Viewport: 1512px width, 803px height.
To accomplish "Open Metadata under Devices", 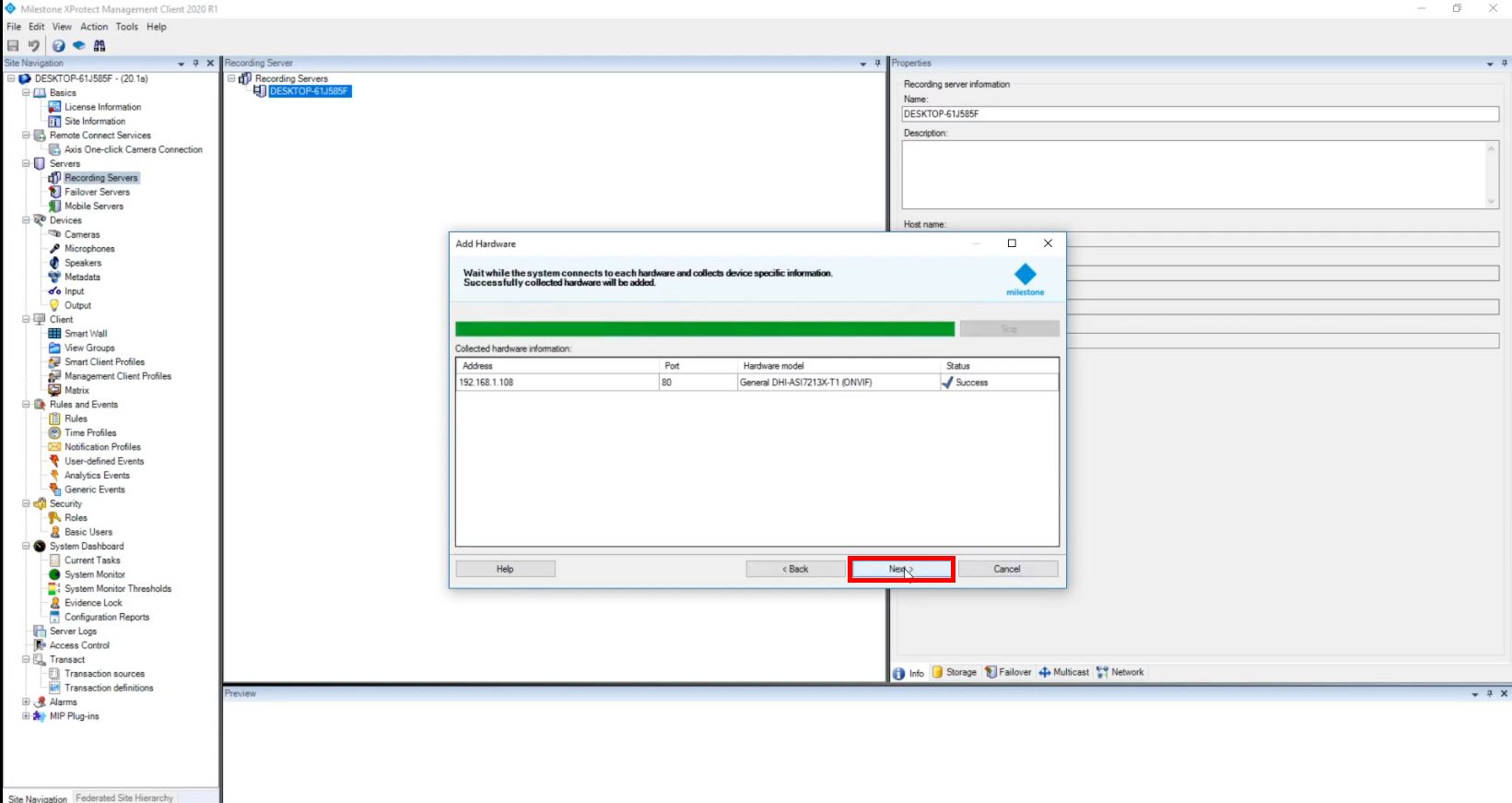I will 82,277.
